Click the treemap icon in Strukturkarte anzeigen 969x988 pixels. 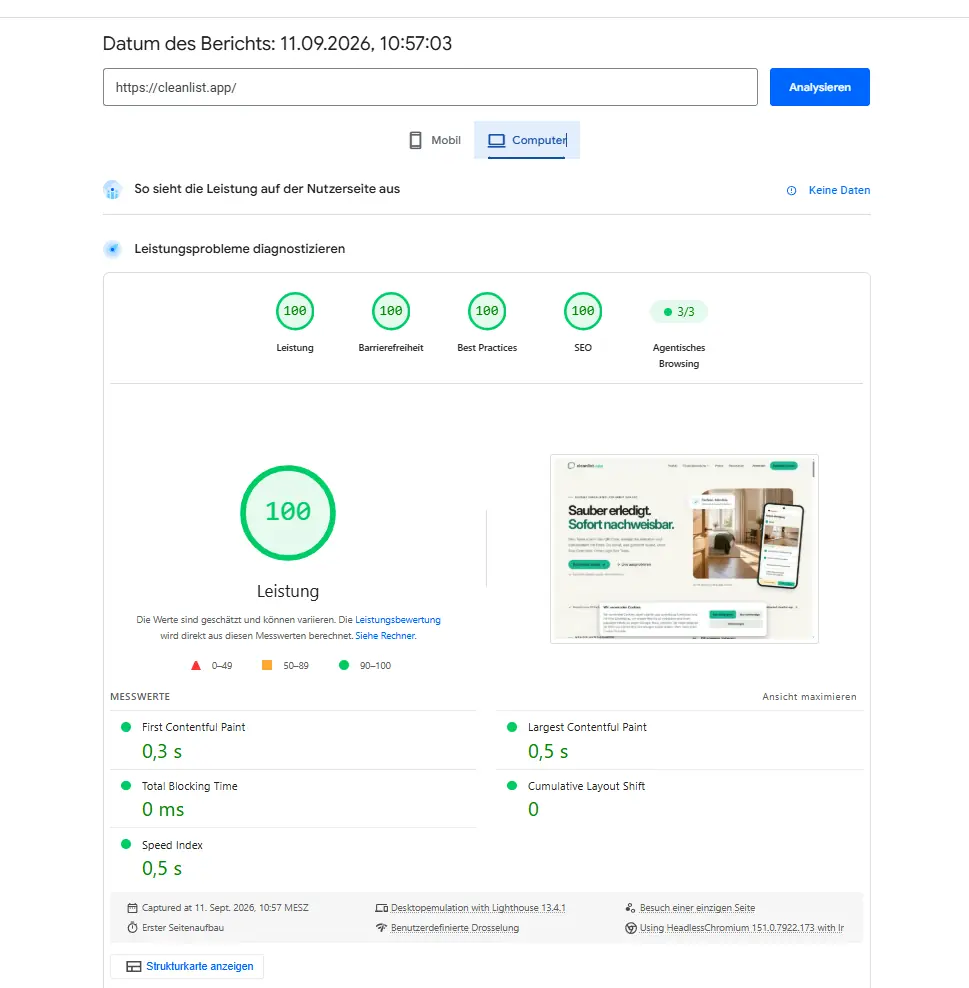(134, 967)
